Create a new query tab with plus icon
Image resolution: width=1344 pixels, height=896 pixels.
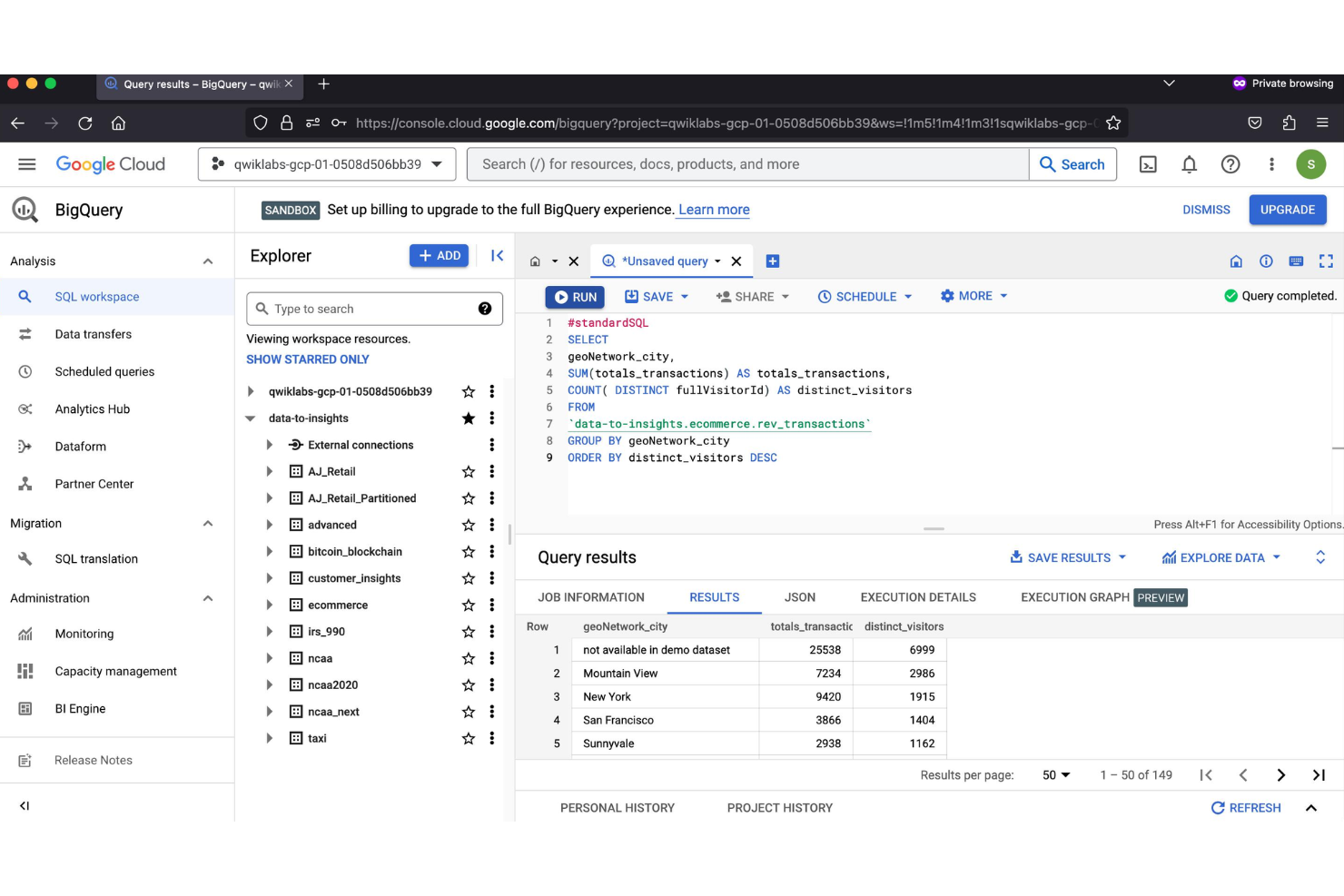coord(773,261)
